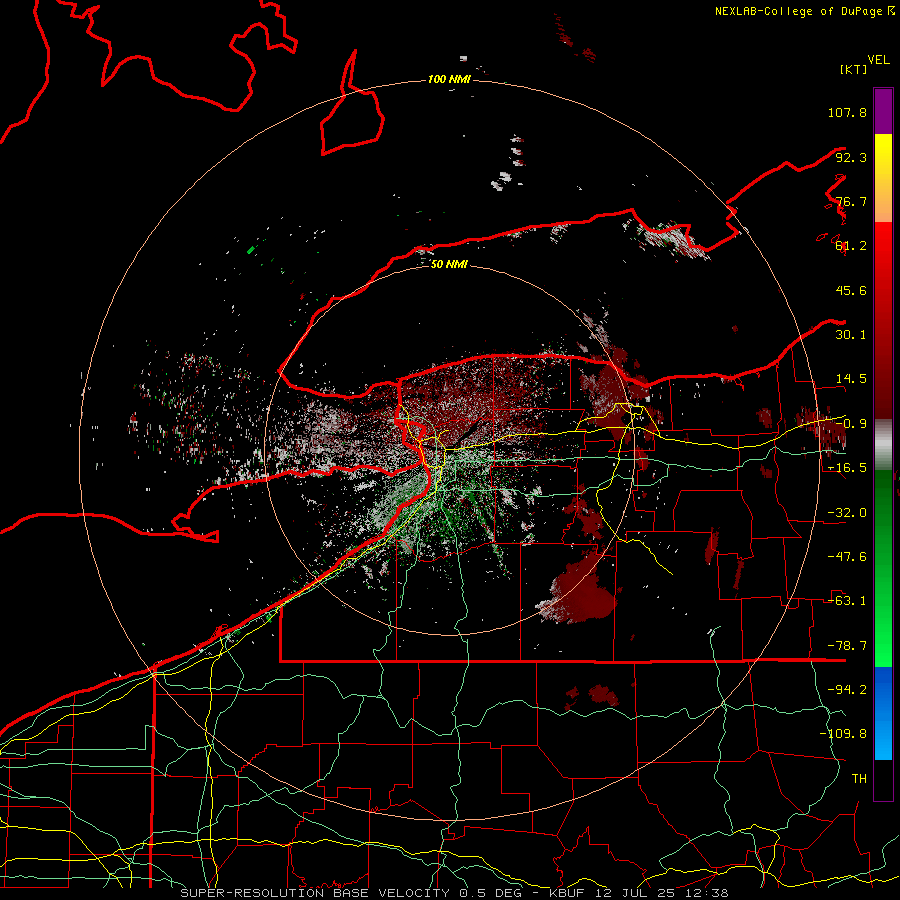Click the Super-Resolution Base Velocity caption
900x900 pixels.
[454, 893]
